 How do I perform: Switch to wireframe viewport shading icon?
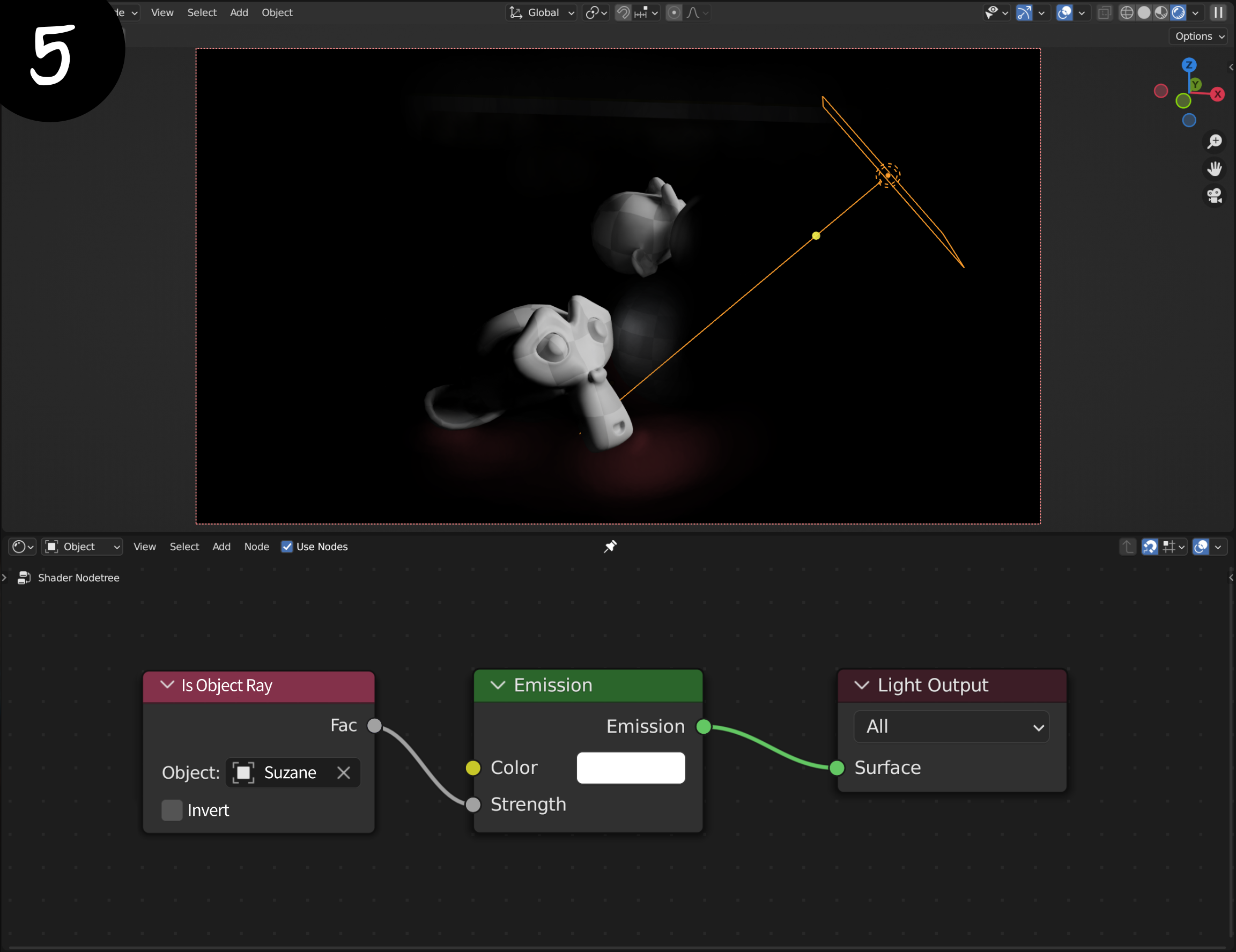coord(1126,12)
